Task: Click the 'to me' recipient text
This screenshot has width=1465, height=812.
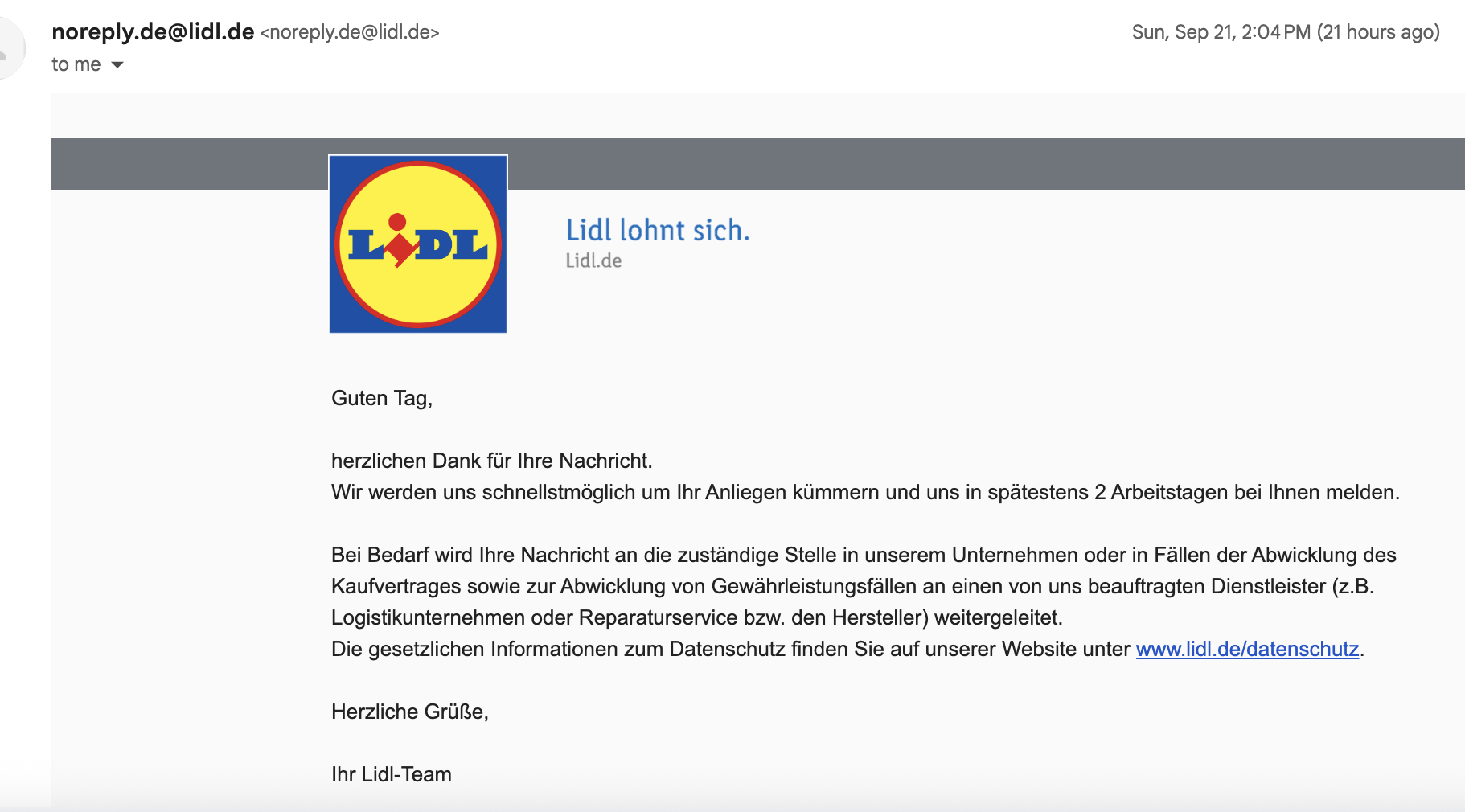Action: point(76,64)
